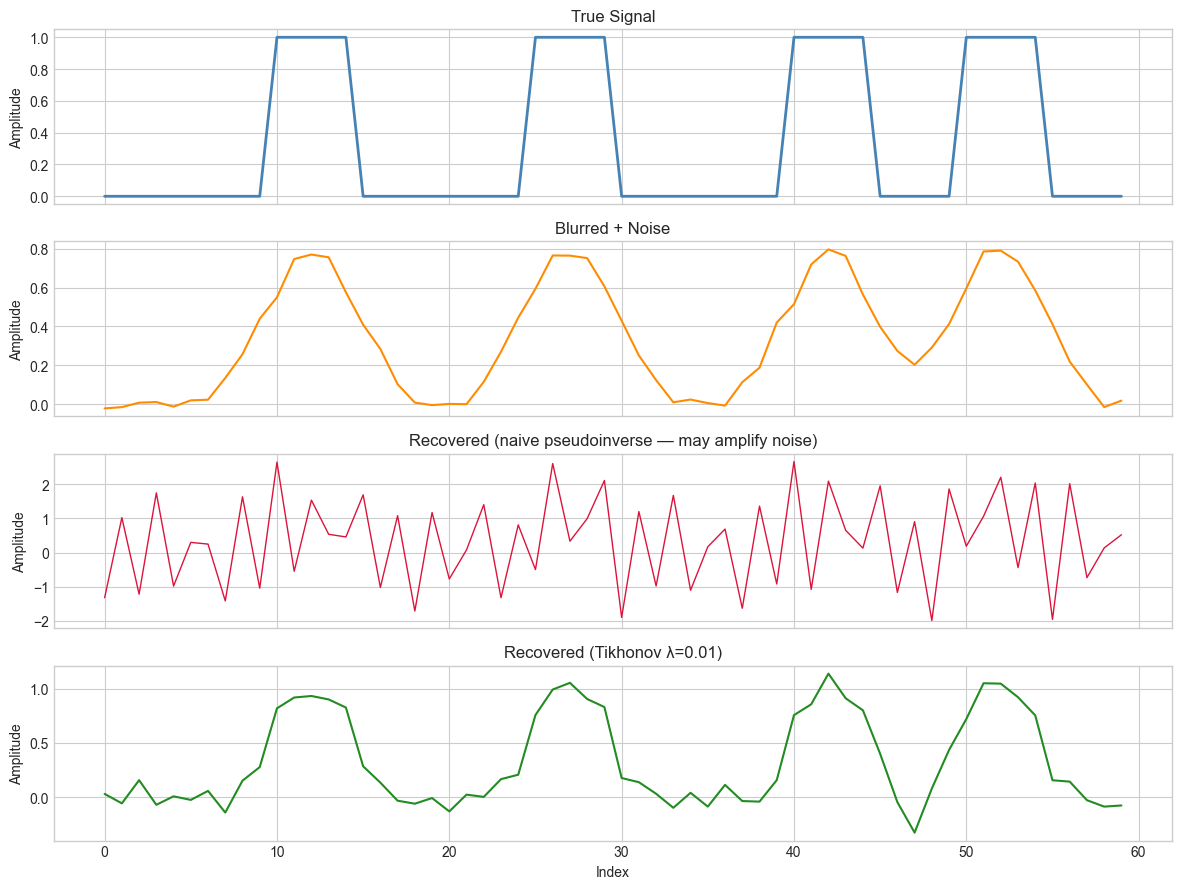Select the x-axis tick label 60

pos(1138,850)
